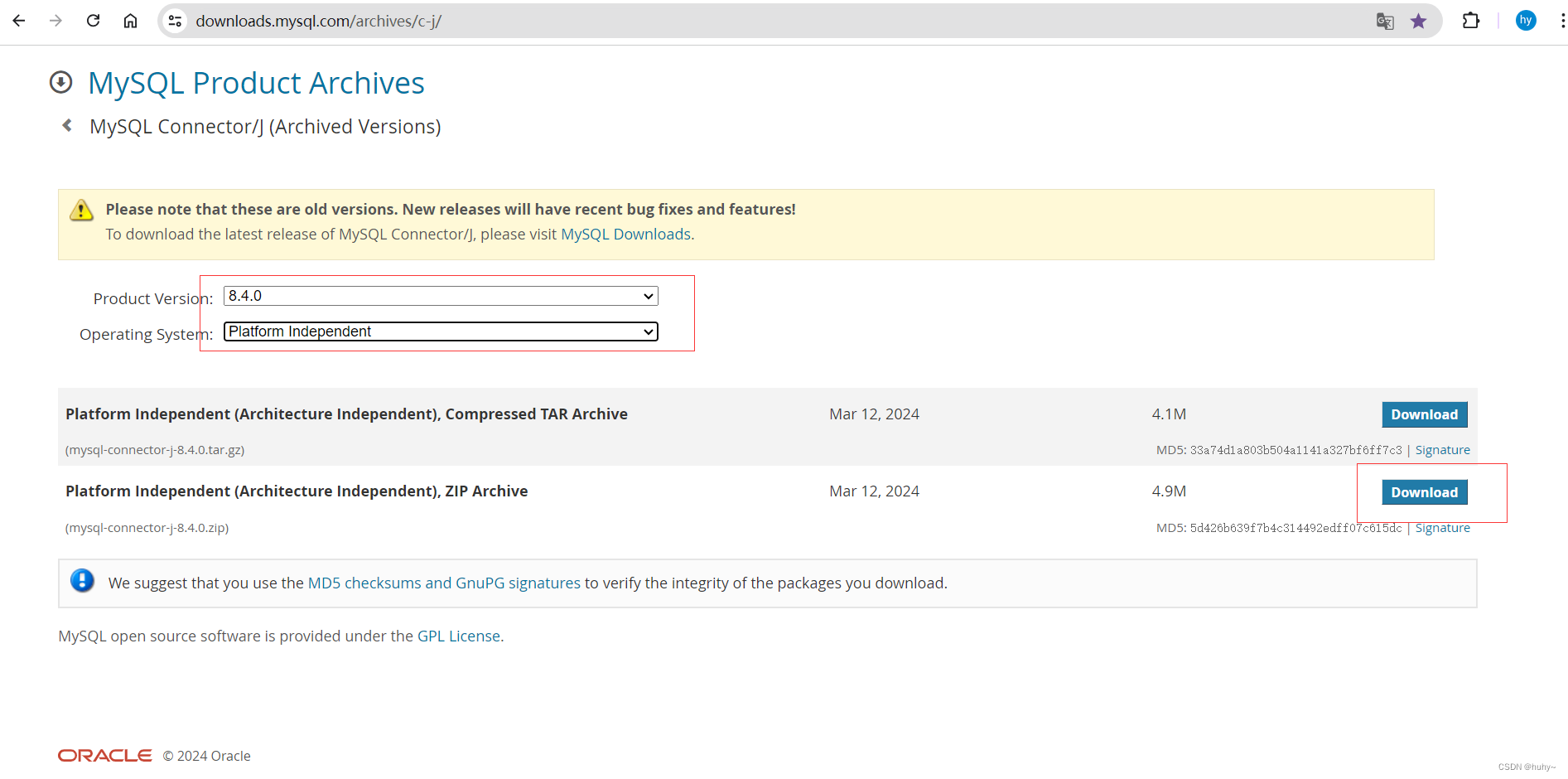Open the browser three-dot menu

[x=1562, y=21]
